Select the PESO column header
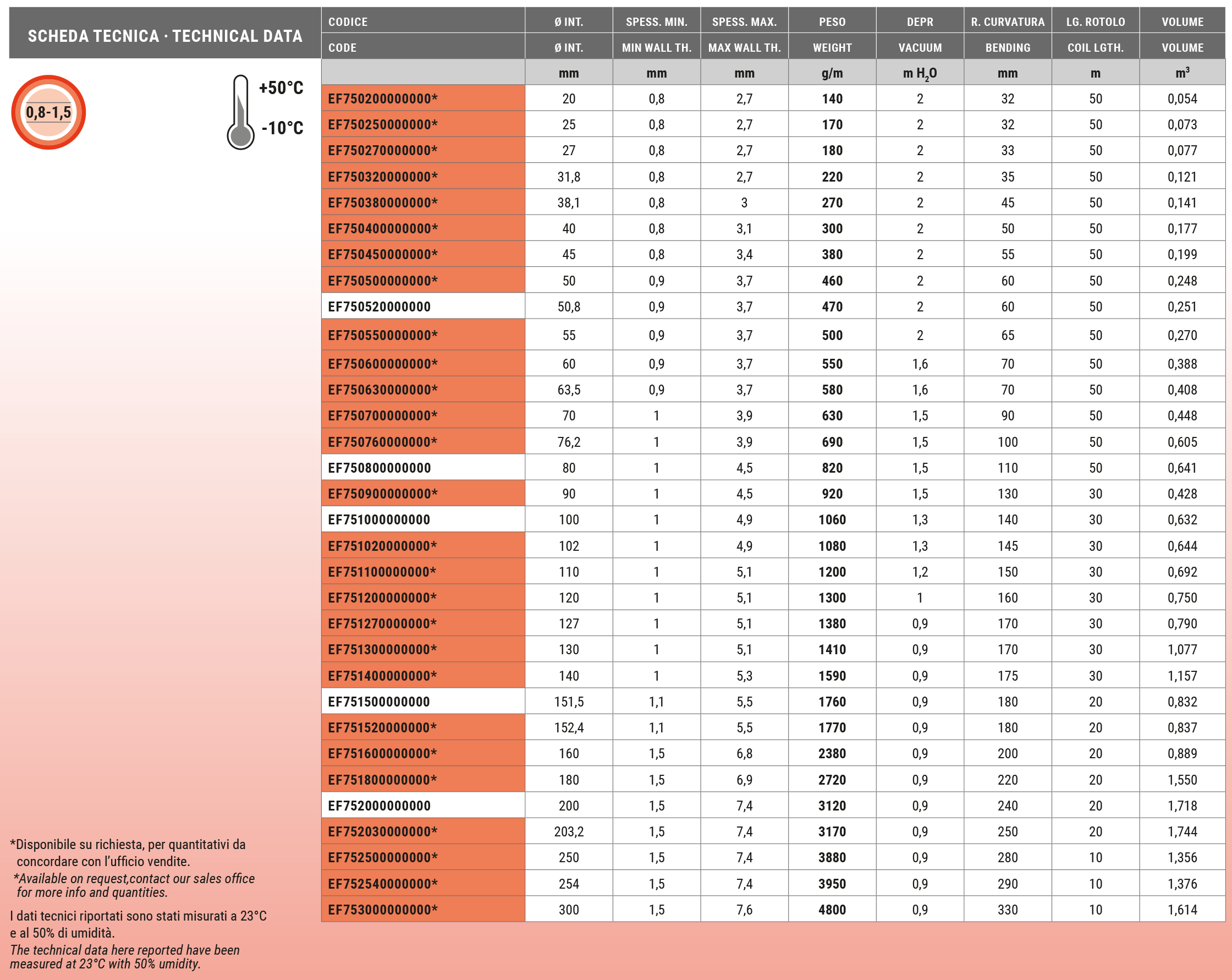The height and width of the screenshot is (980, 1232). click(832, 21)
